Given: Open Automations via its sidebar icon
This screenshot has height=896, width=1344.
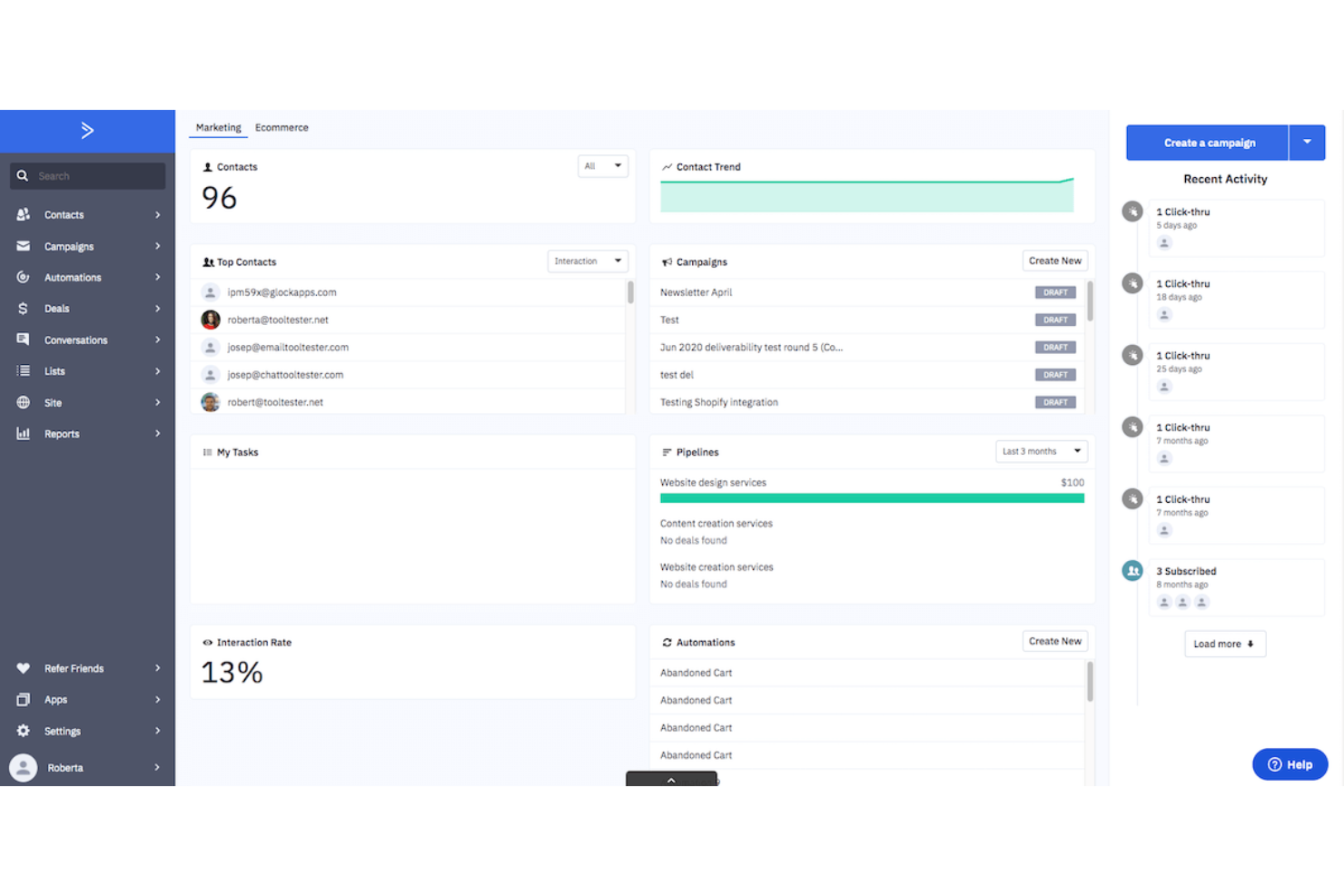Looking at the screenshot, I should point(23,277).
